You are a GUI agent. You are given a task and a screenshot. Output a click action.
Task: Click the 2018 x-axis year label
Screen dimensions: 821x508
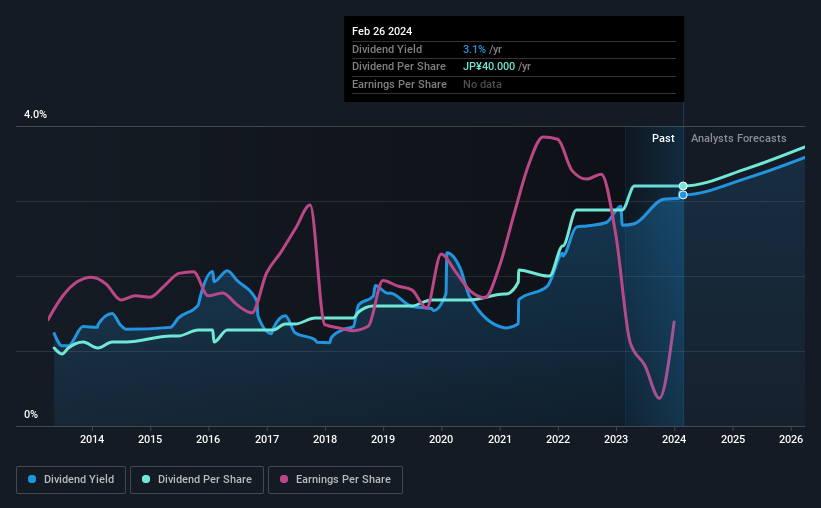click(325, 439)
